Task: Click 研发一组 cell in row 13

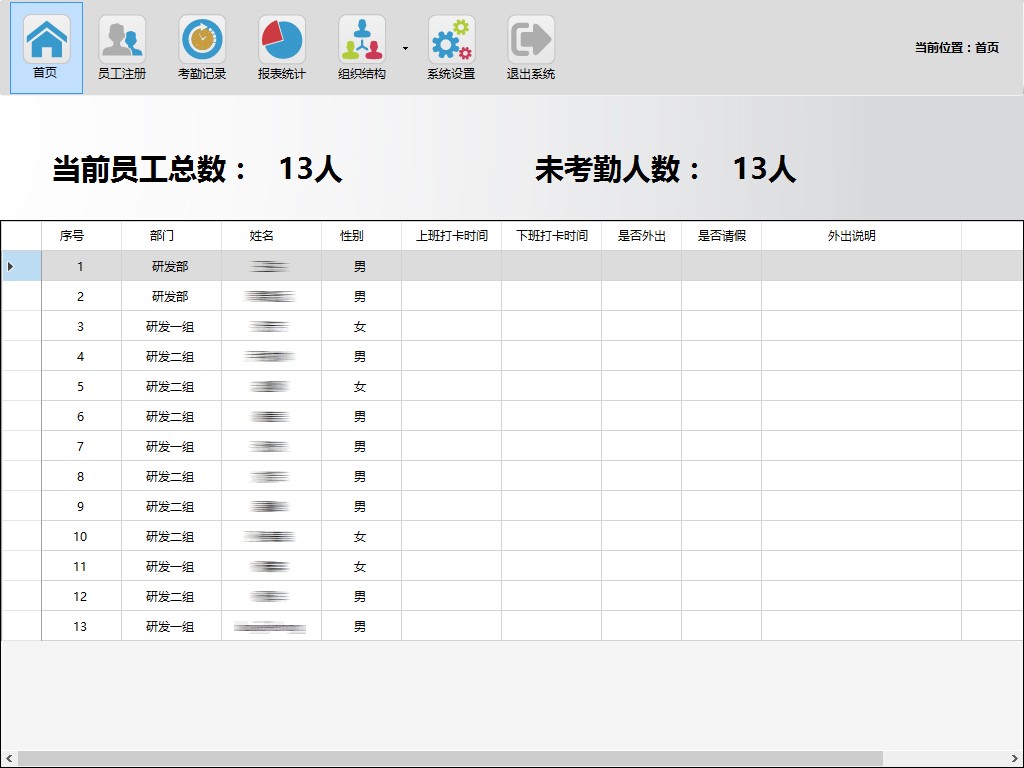Action: point(170,626)
